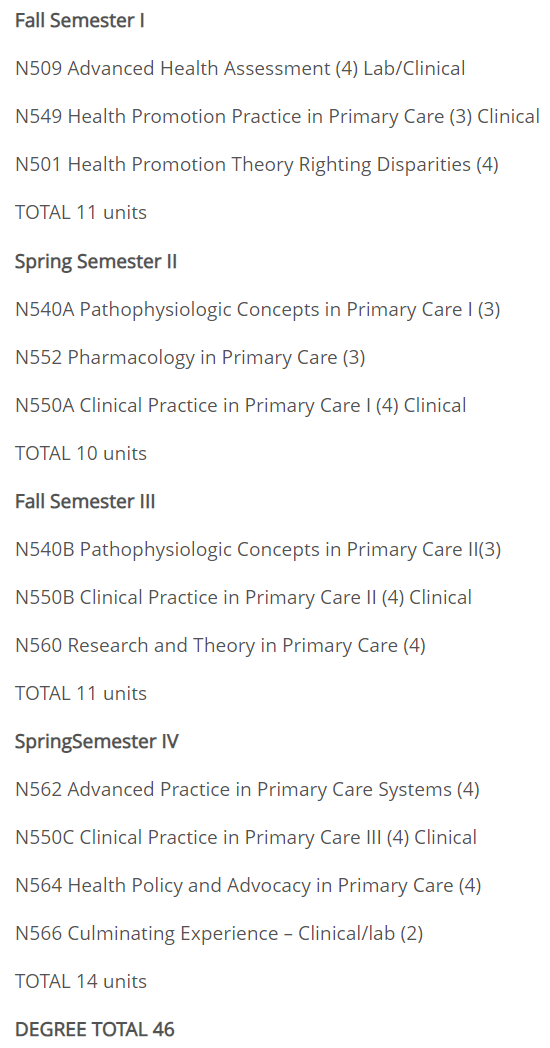Click N550B Clinical Practice II line

pyautogui.click(x=243, y=598)
